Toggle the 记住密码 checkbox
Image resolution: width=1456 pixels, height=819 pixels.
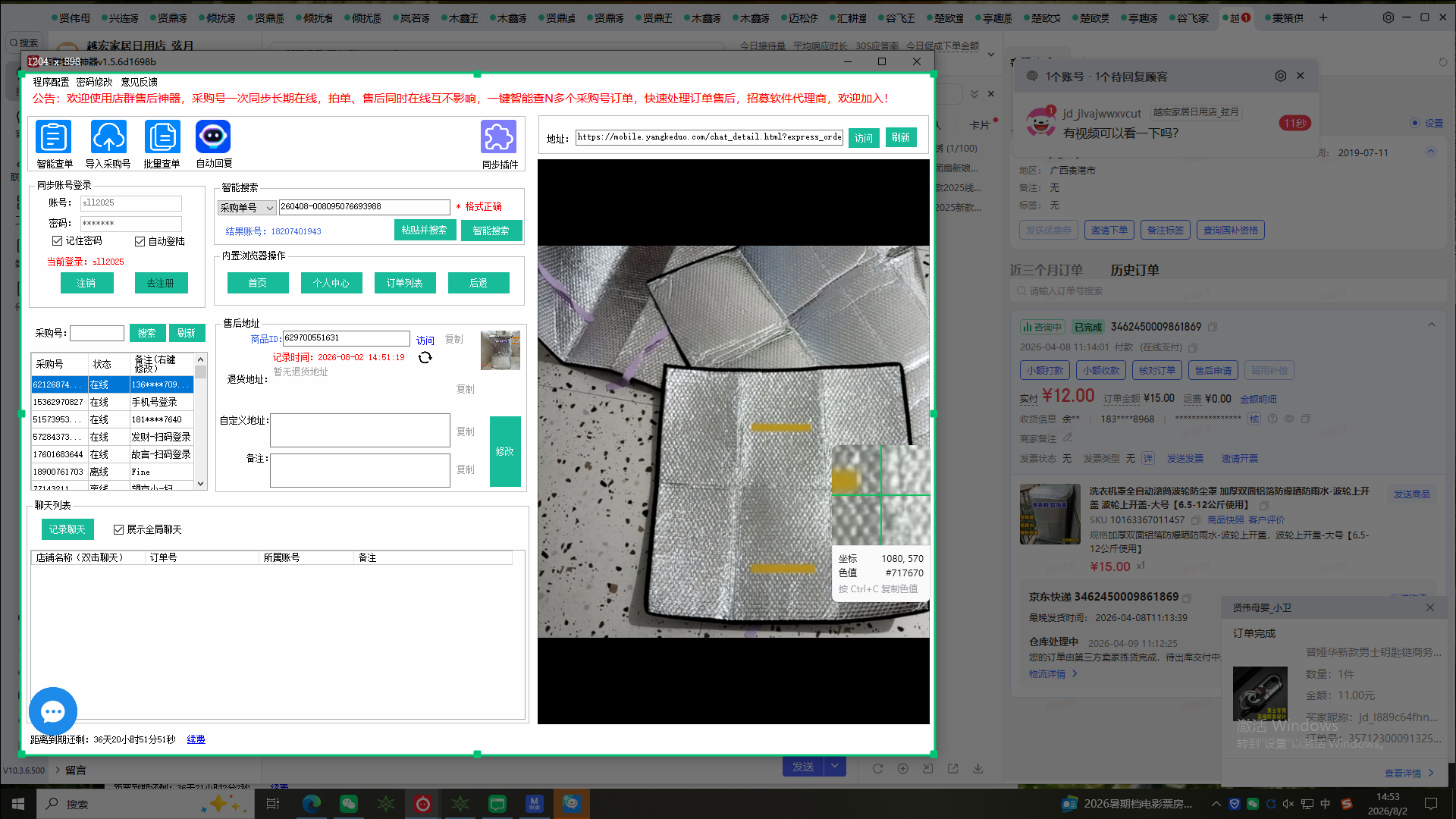(57, 241)
